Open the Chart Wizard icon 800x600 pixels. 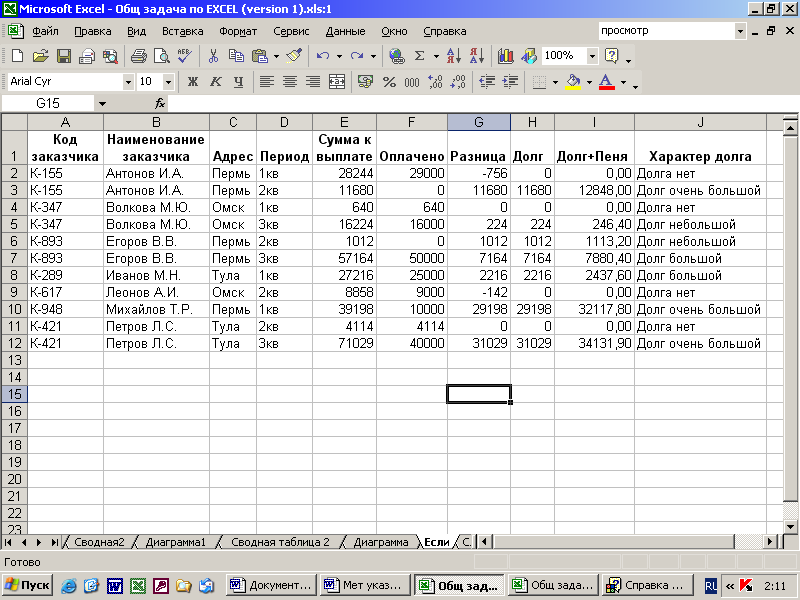point(505,56)
